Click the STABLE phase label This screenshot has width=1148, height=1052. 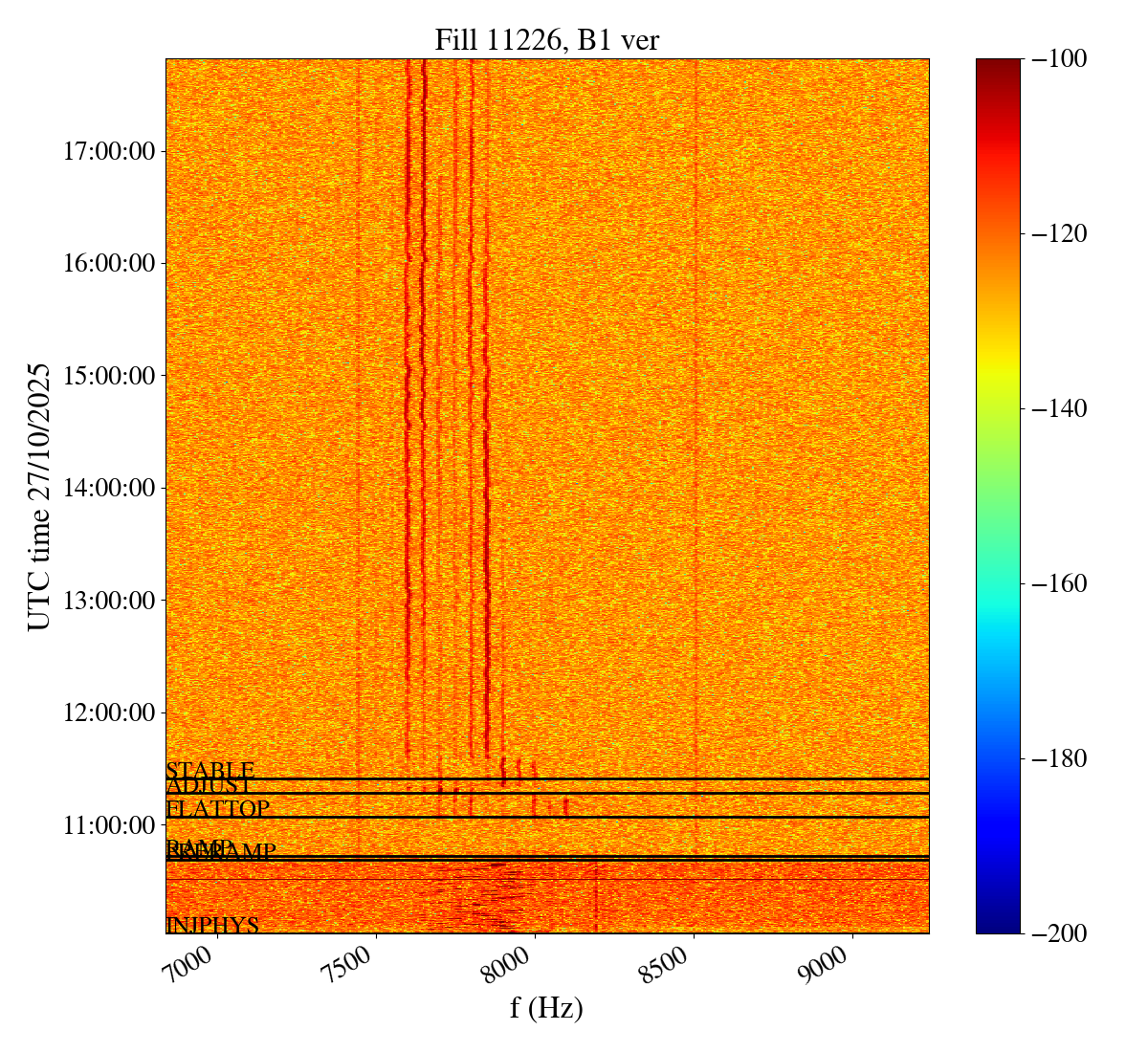tap(210, 771)
